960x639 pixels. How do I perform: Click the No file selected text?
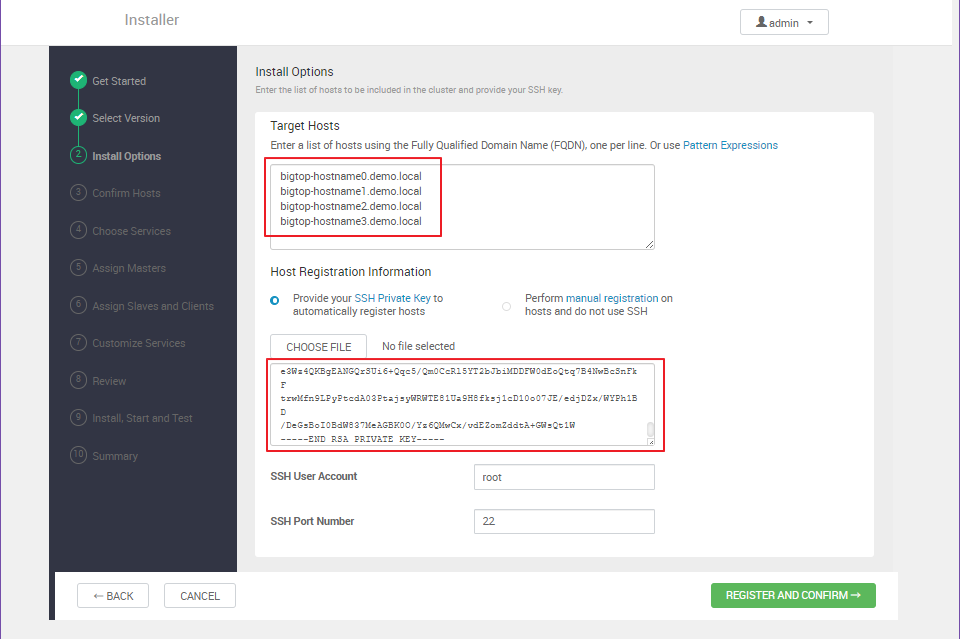click(x=418, y=346)
